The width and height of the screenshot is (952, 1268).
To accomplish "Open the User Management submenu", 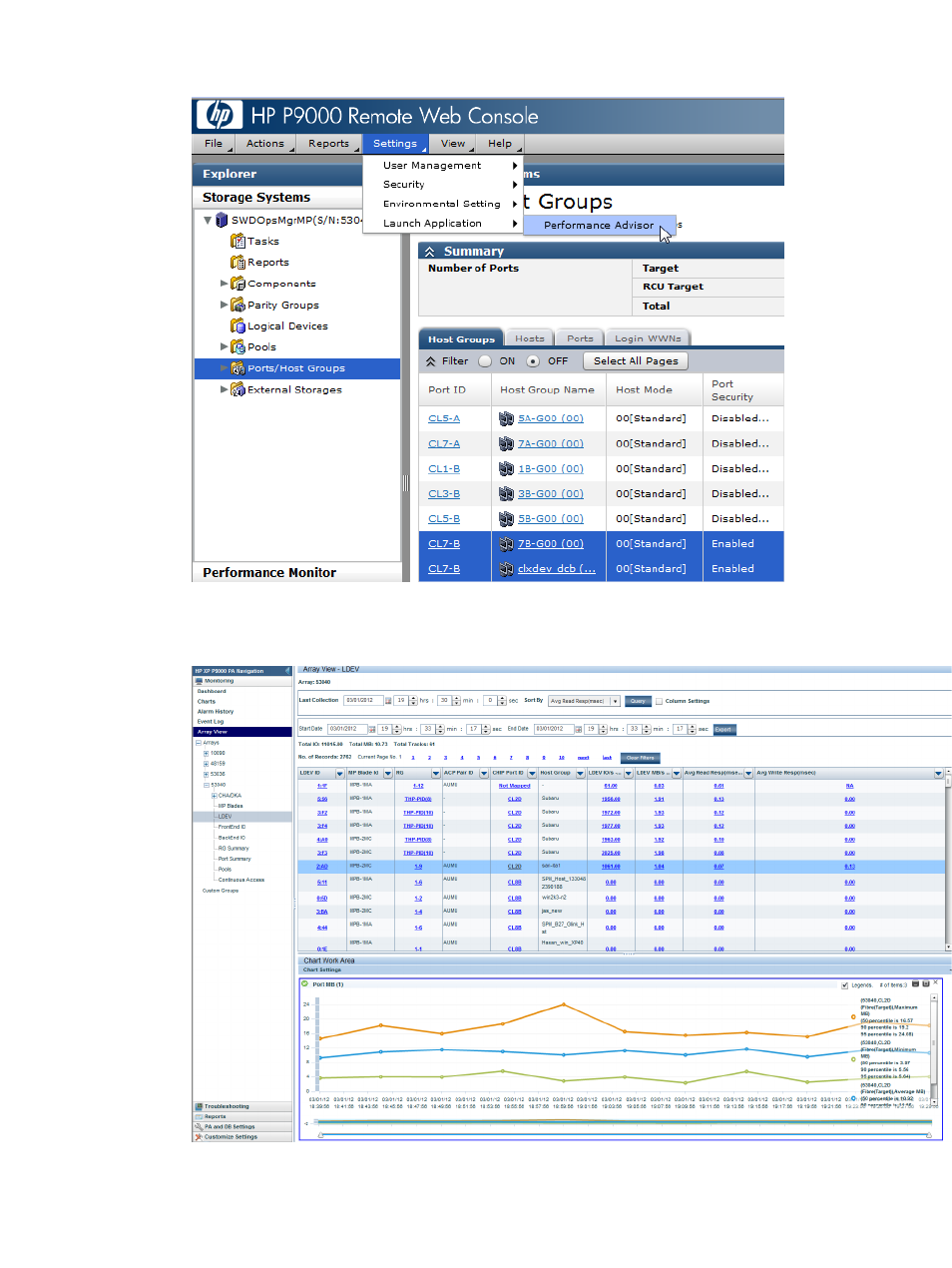I will pyautogui.click(x=442, y=166).
